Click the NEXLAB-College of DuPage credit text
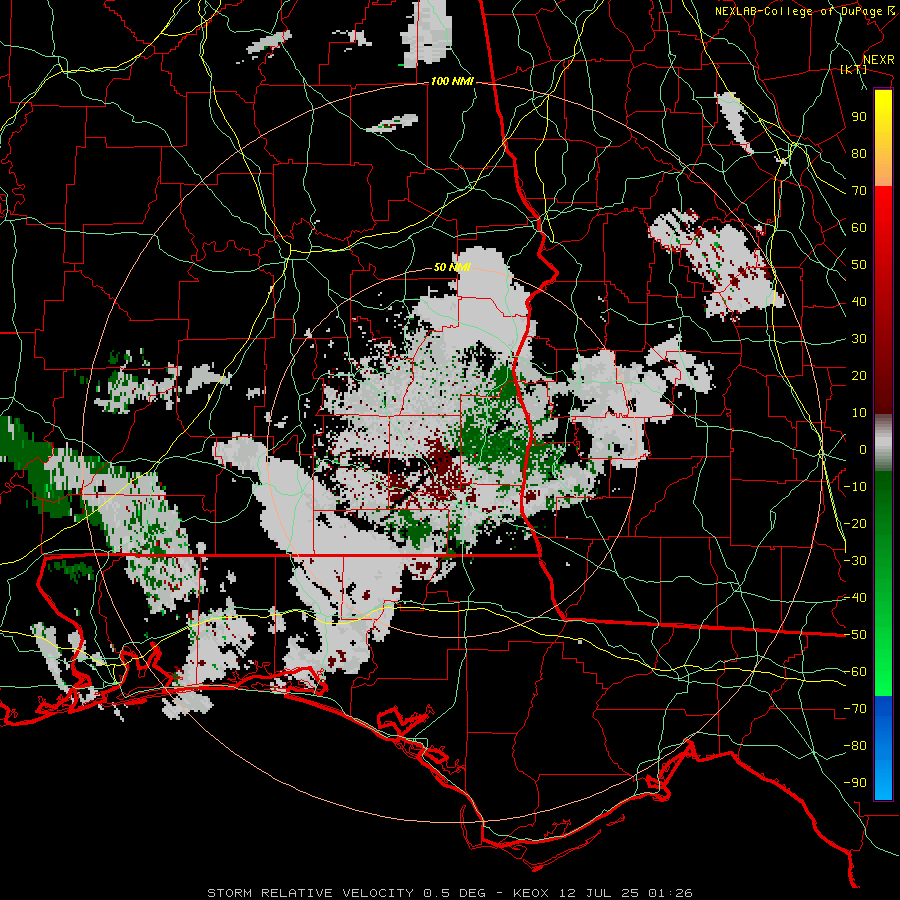Viewport: 900px width, 900px height. [x=798, y=11]
